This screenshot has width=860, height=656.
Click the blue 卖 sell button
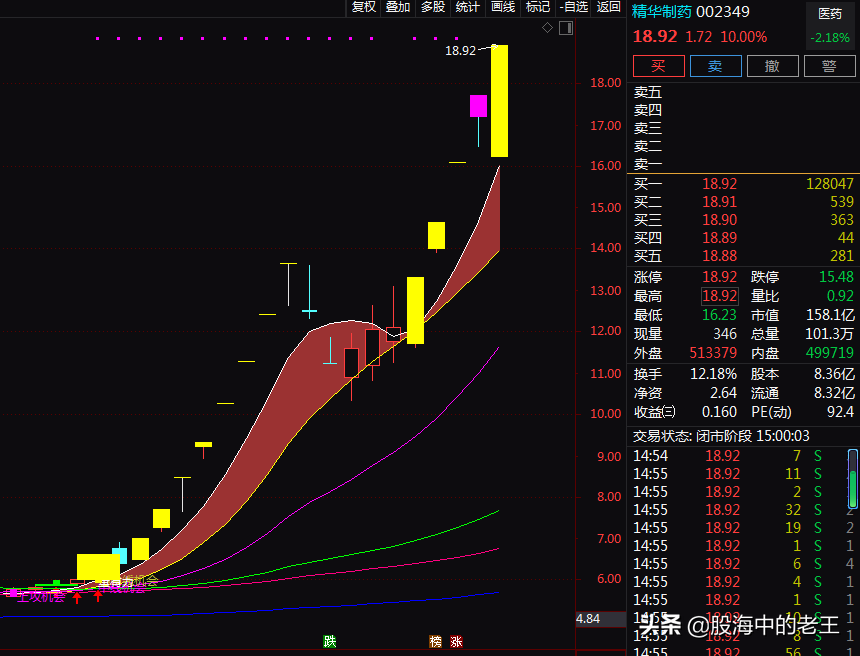coord(715,66)
